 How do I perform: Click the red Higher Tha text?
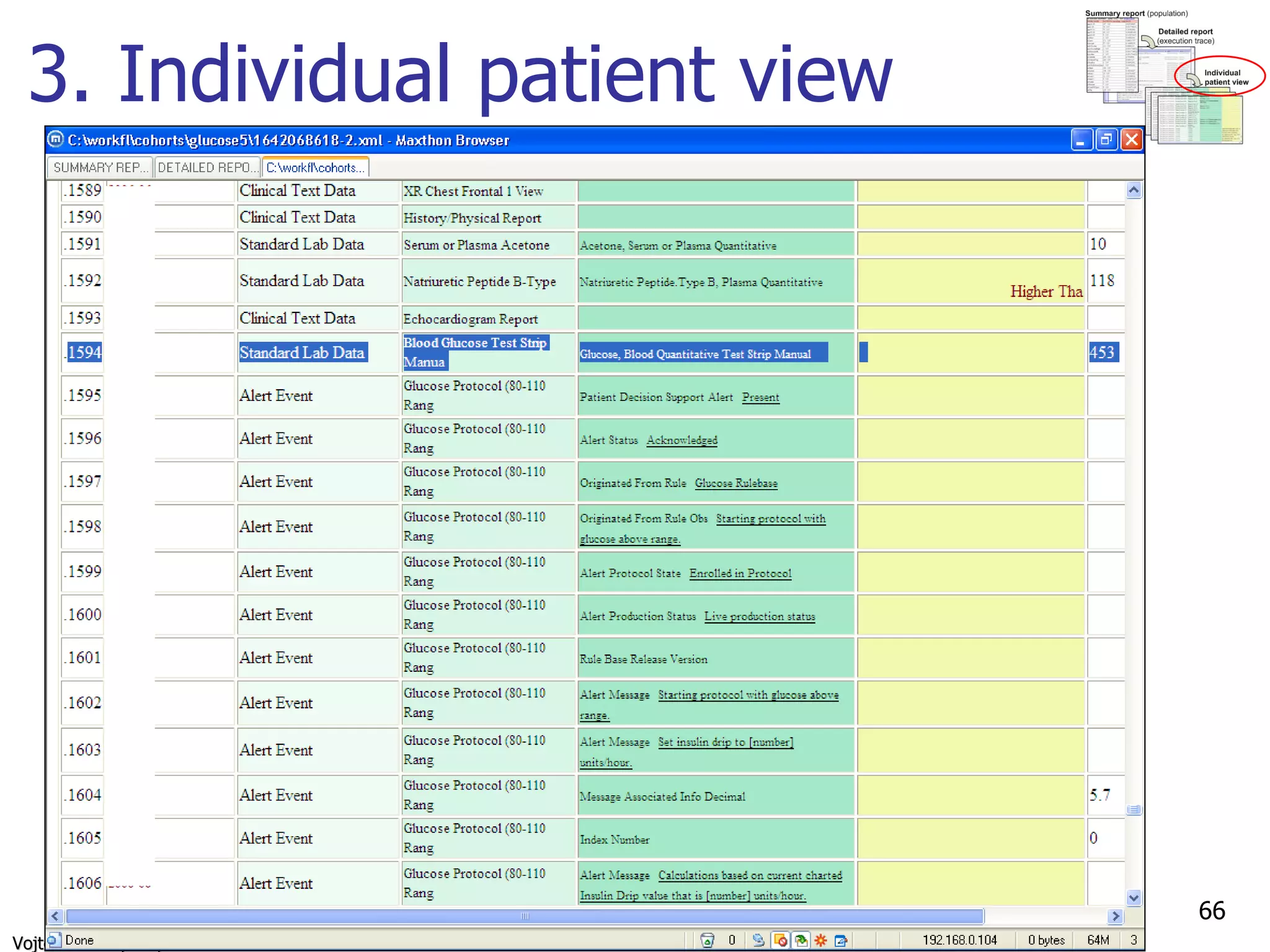(x=1046, y=291)
